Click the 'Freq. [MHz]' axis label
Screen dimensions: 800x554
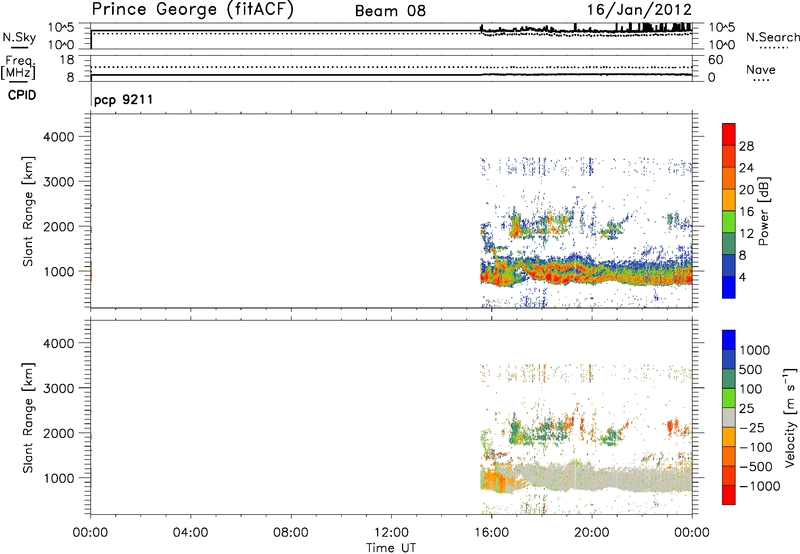tap(18, 67)
